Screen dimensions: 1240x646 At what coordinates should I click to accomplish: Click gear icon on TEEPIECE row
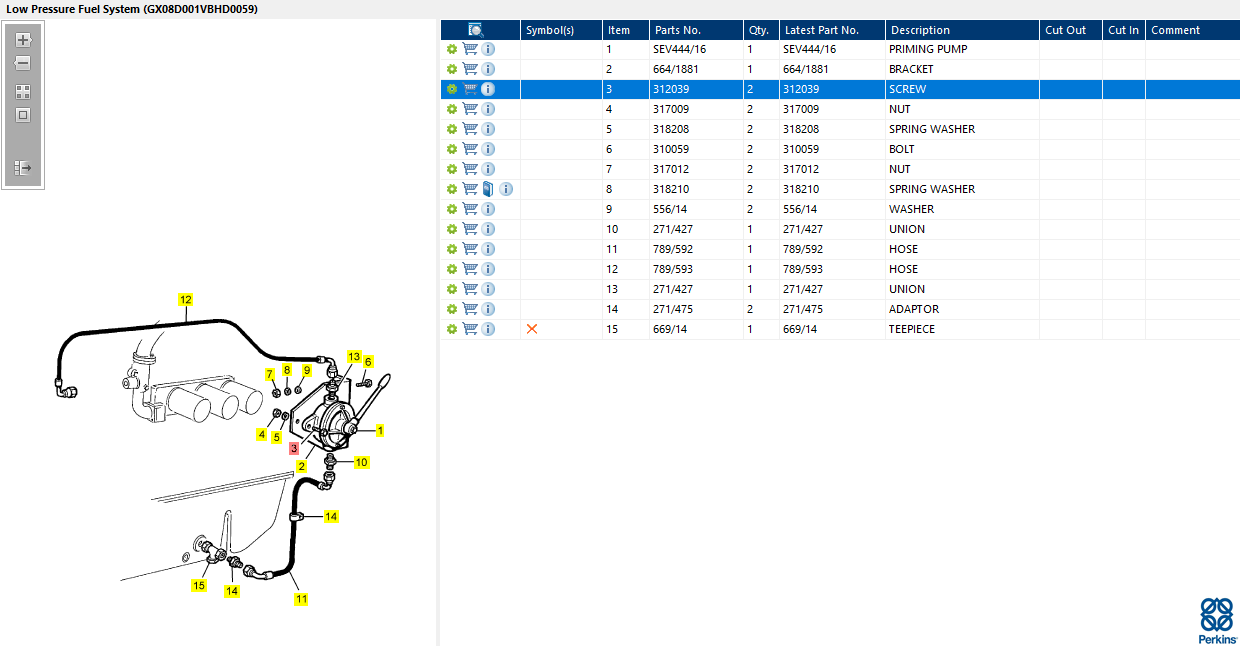[x=452, y=329]
